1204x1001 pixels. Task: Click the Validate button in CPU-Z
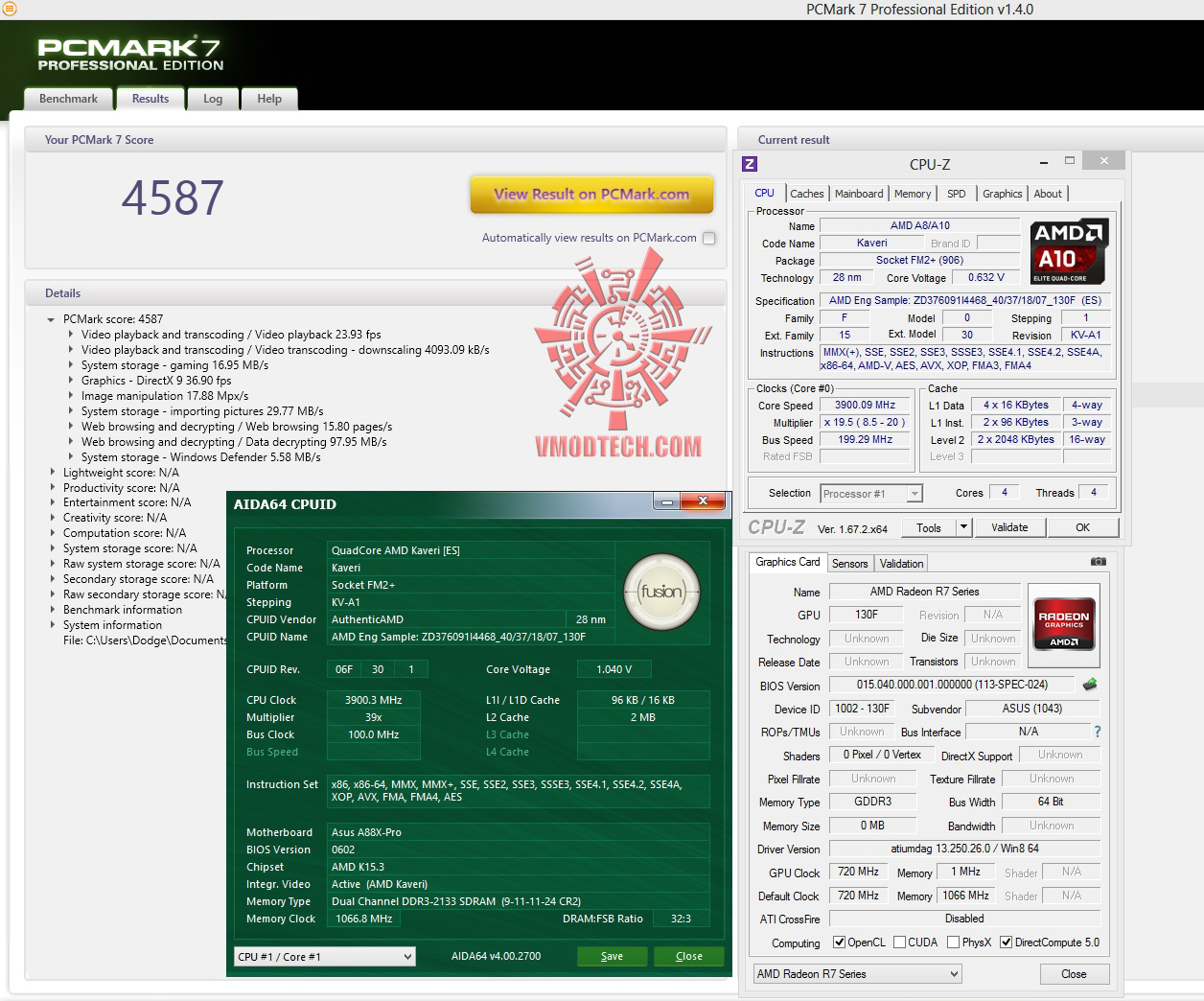[x=1009, y=527]
